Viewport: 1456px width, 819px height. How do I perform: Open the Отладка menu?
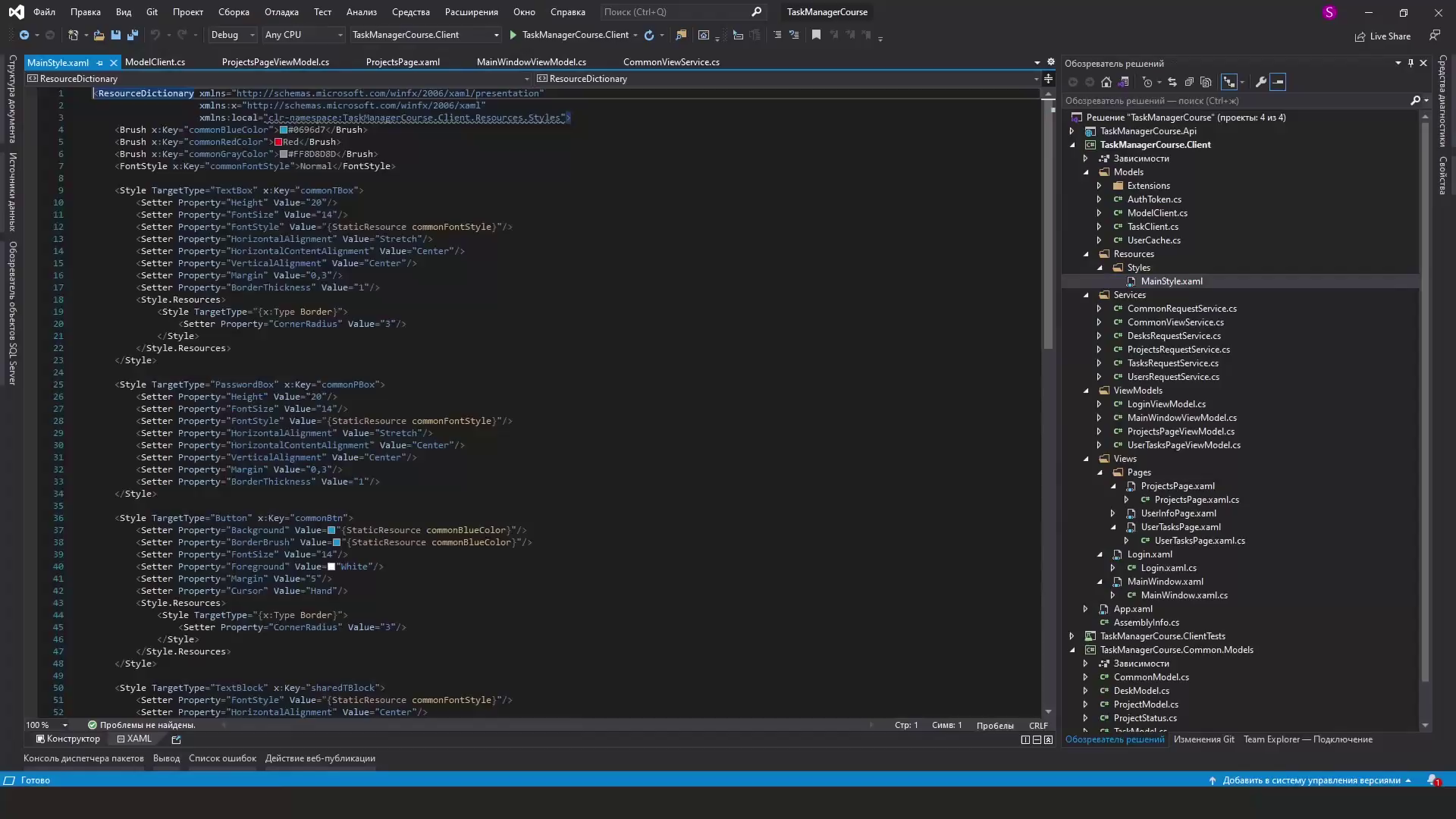[x=281, y=12]
